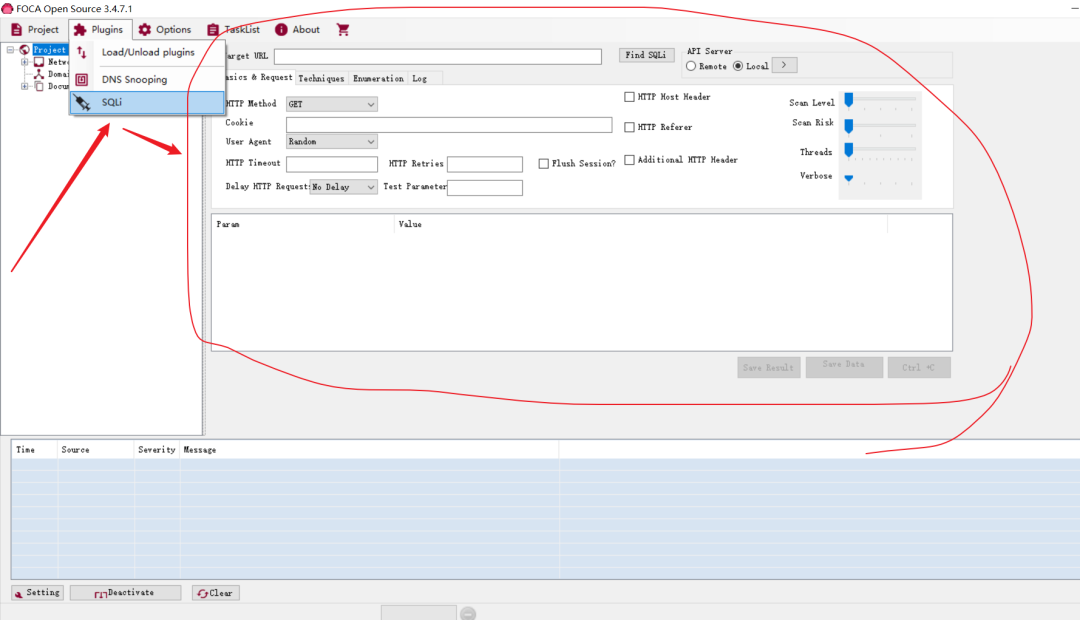Image resolution: width=1080 pixels, height=620 pixels.
Task: Click the DNS Snooping icon
Action: click(x=82, y=79)
